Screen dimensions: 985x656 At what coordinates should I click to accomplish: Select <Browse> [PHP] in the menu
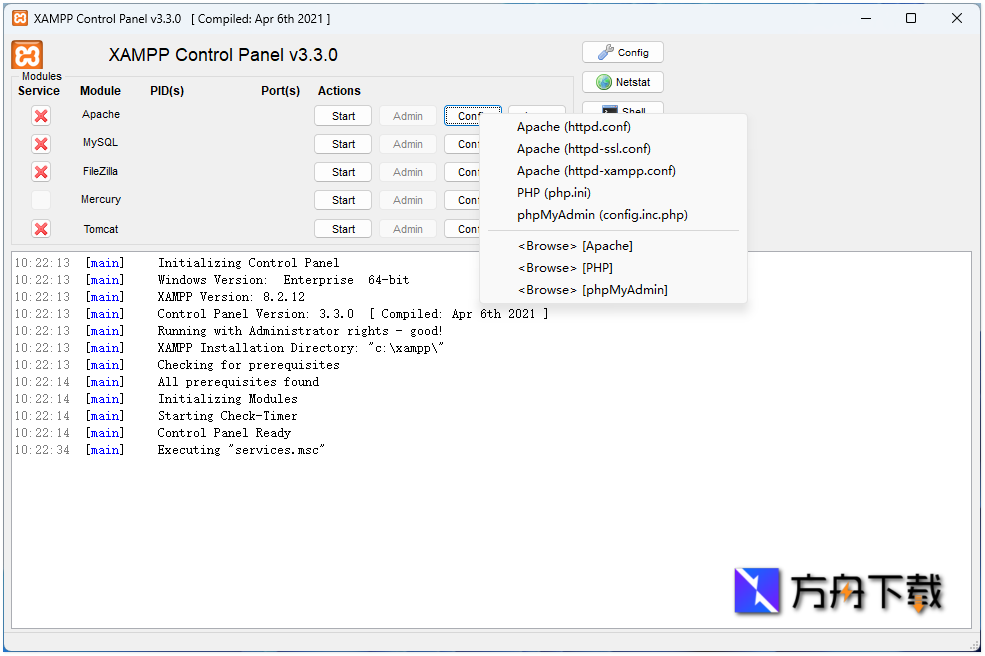click(x=613, y=268)
